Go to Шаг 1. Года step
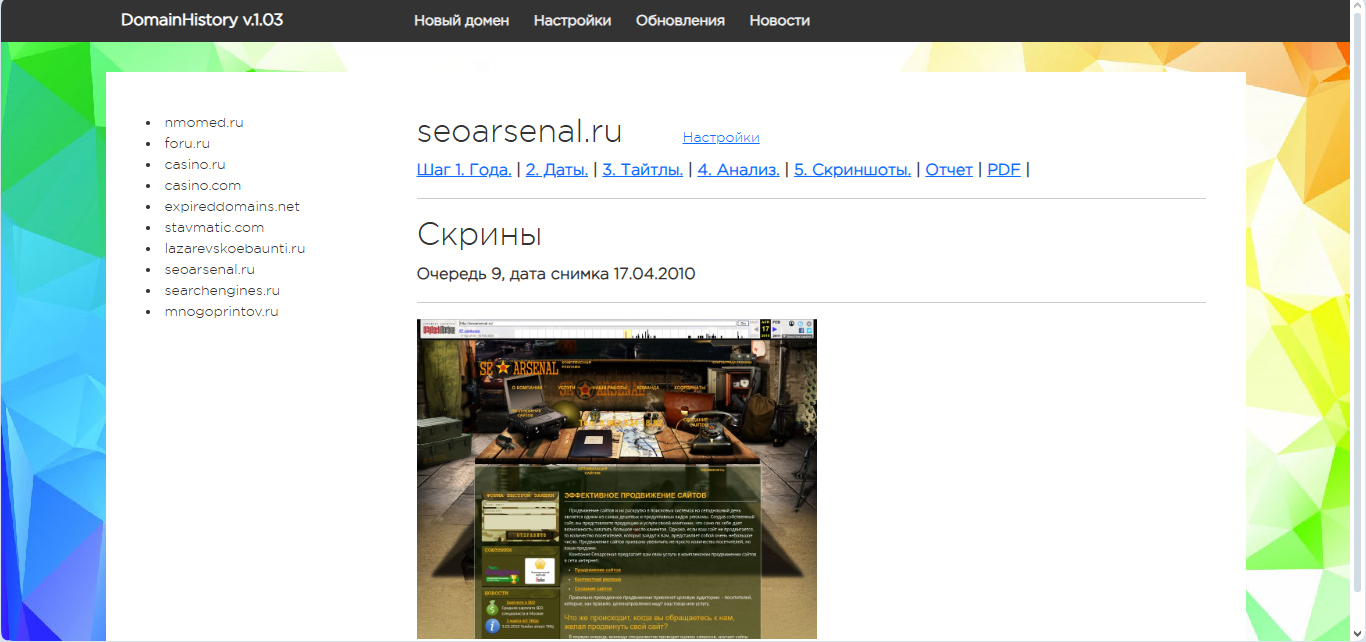This screenshot has width=1366, height=642. [464, 170]
